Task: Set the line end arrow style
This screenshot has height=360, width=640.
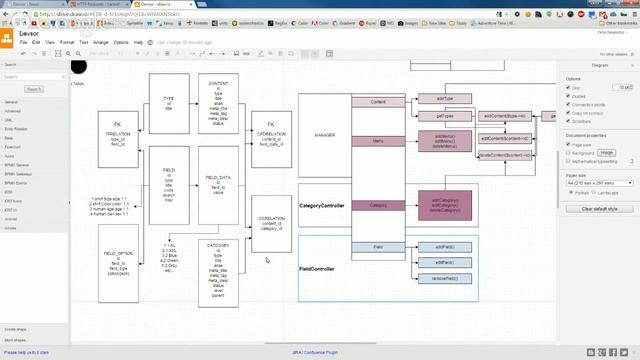Action: point(222,53)
